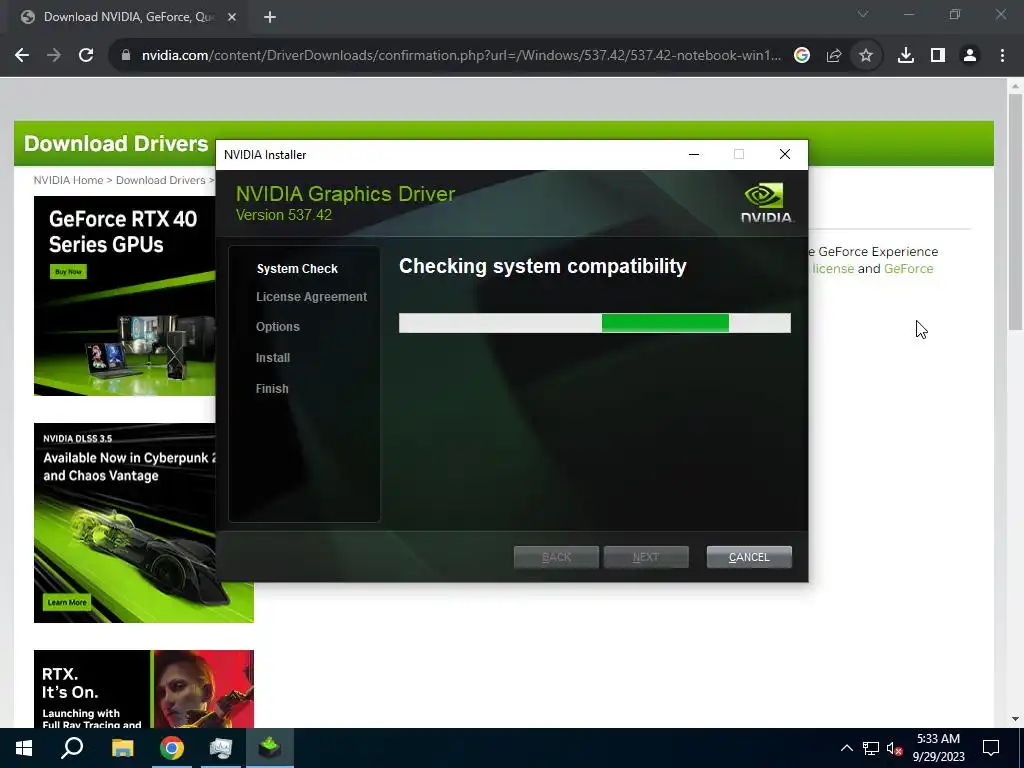Image resolution: width=1024 pixels, height=768 pixels.
Task: Click the NVIDIA logo in installer
Action: 767,203
